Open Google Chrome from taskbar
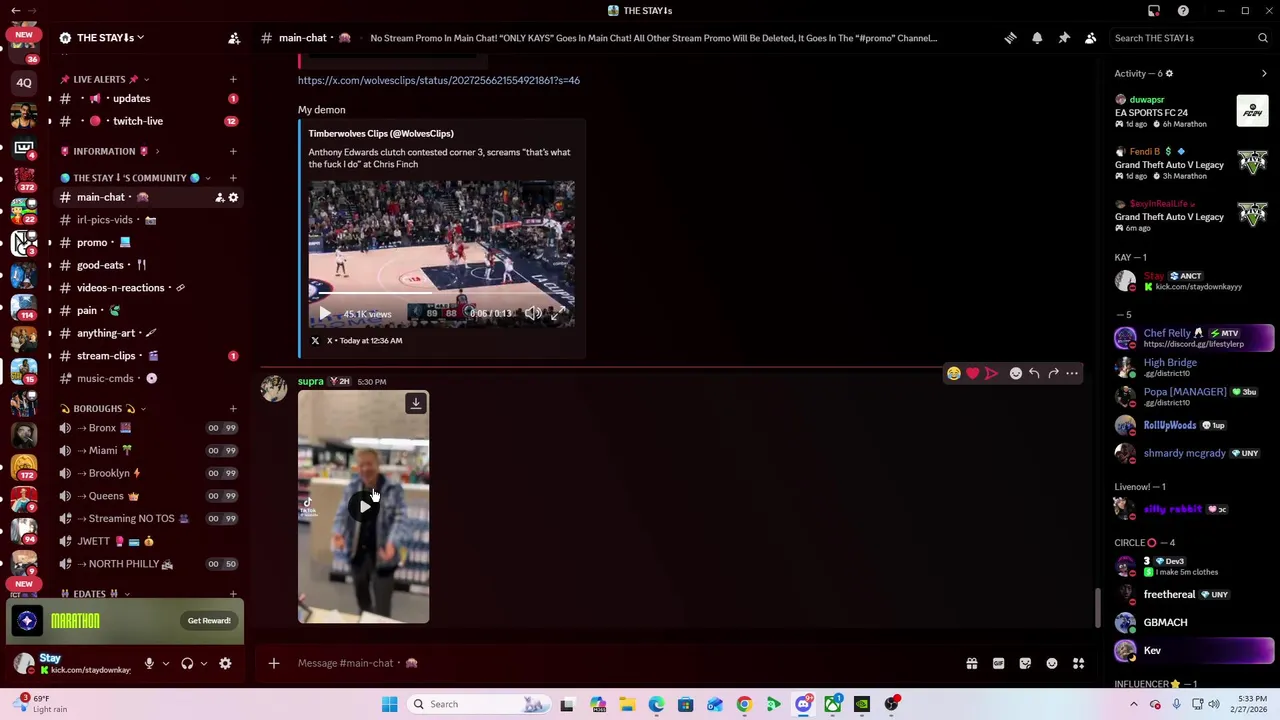 (x=744, y=704)
